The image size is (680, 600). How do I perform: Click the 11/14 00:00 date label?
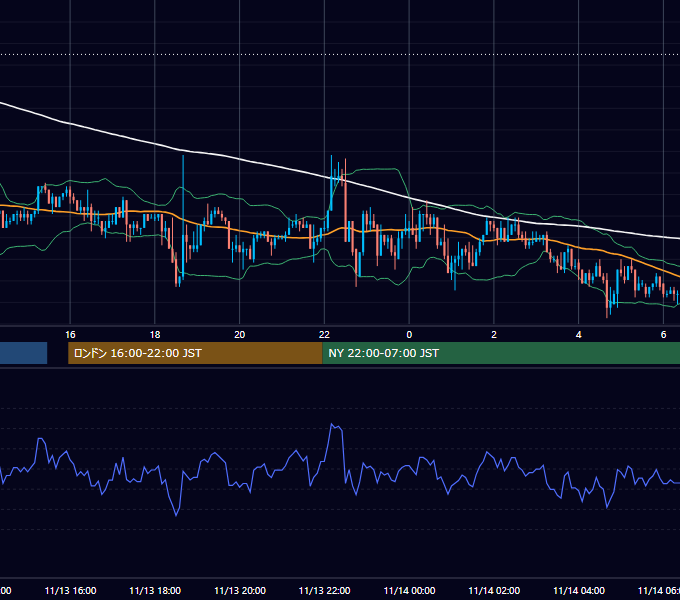pos(409,590)
